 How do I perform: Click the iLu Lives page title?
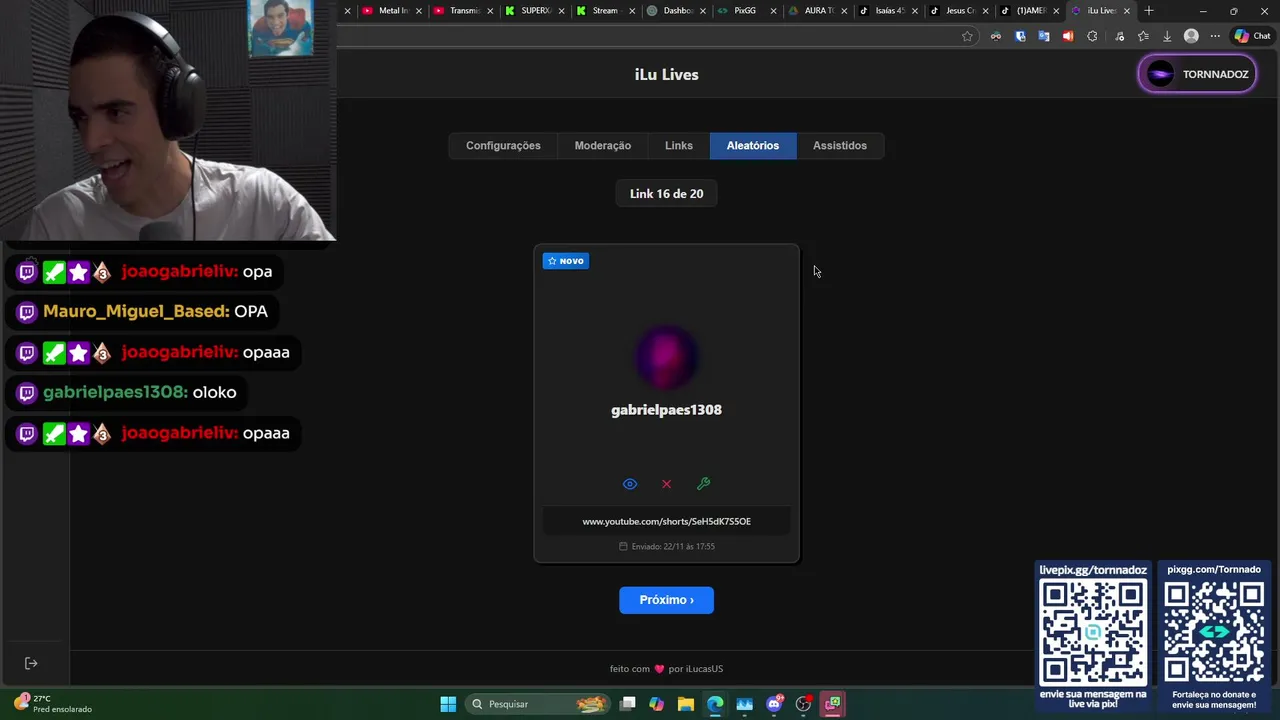click(x=667, y=75)
